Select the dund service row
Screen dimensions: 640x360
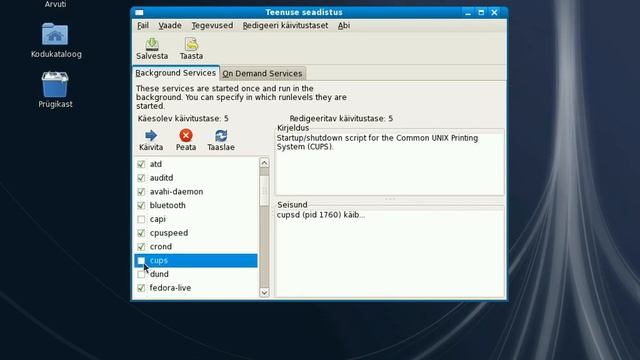click(x=196, y=274)
